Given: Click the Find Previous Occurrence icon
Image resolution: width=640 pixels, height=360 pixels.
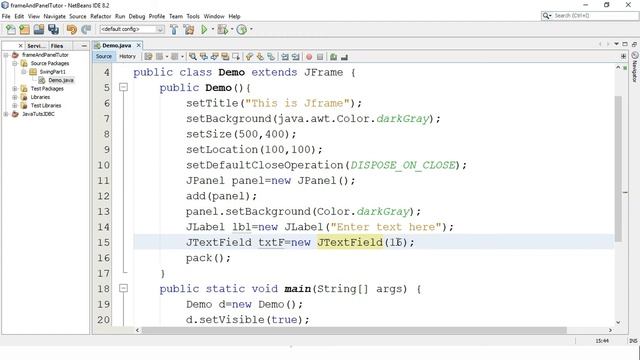Looking at the screenshot, I should [x=203, y=57].
